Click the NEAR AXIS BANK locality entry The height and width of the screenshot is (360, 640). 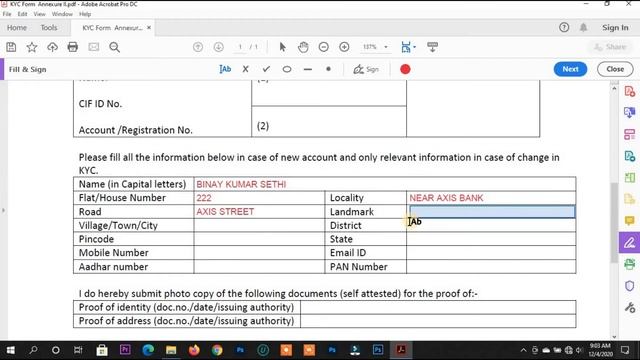(x=447, y=198)
